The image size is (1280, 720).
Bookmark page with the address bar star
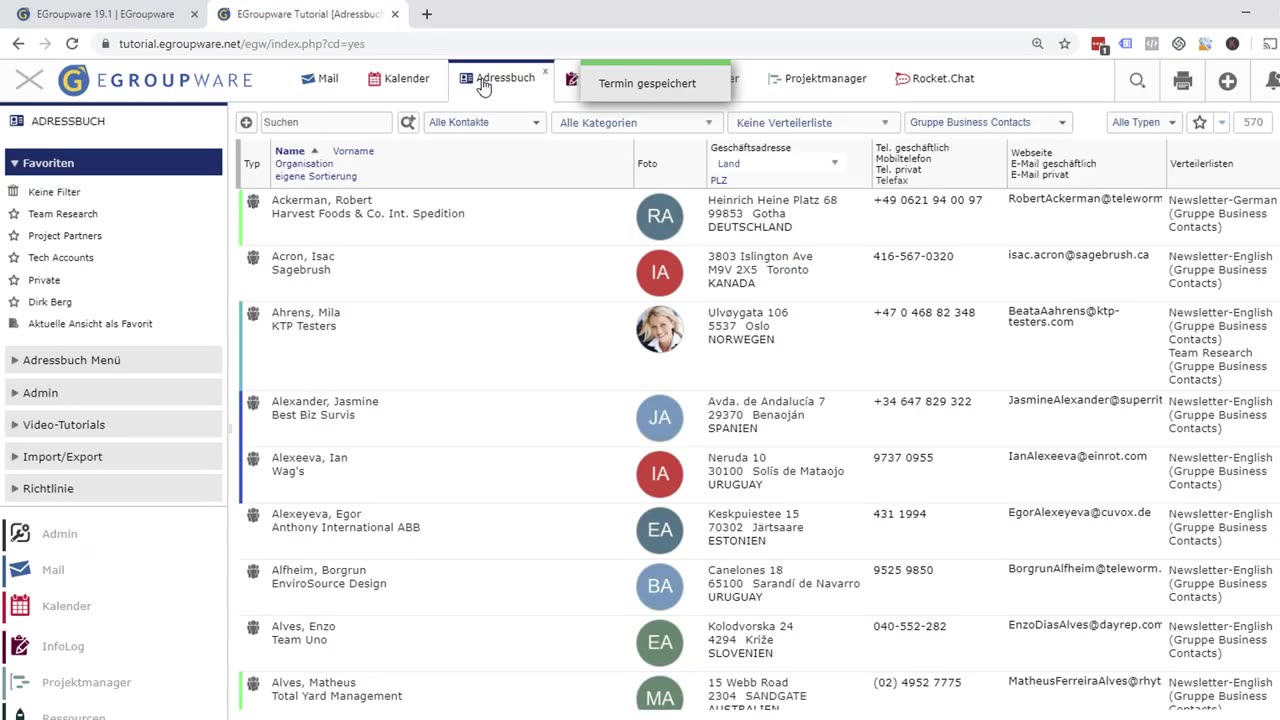[x=1065, y=44]
